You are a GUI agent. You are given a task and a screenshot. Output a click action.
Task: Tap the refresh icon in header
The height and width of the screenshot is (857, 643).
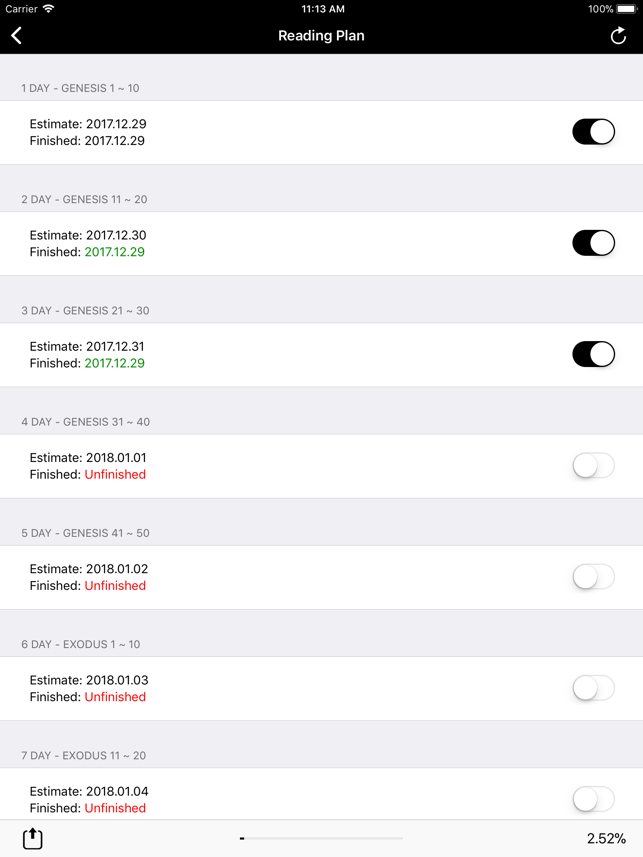pos(618,36)
